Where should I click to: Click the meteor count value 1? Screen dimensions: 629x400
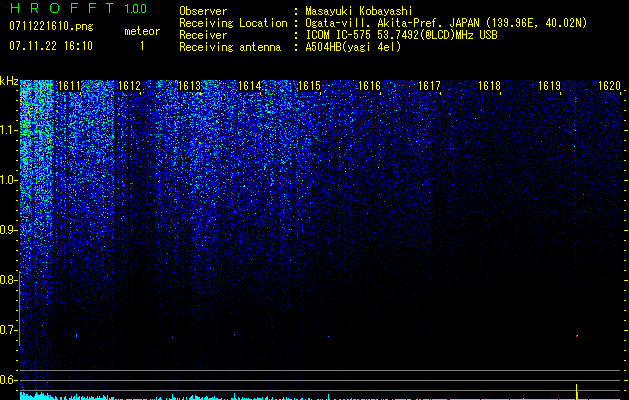(x=142, y=46)
